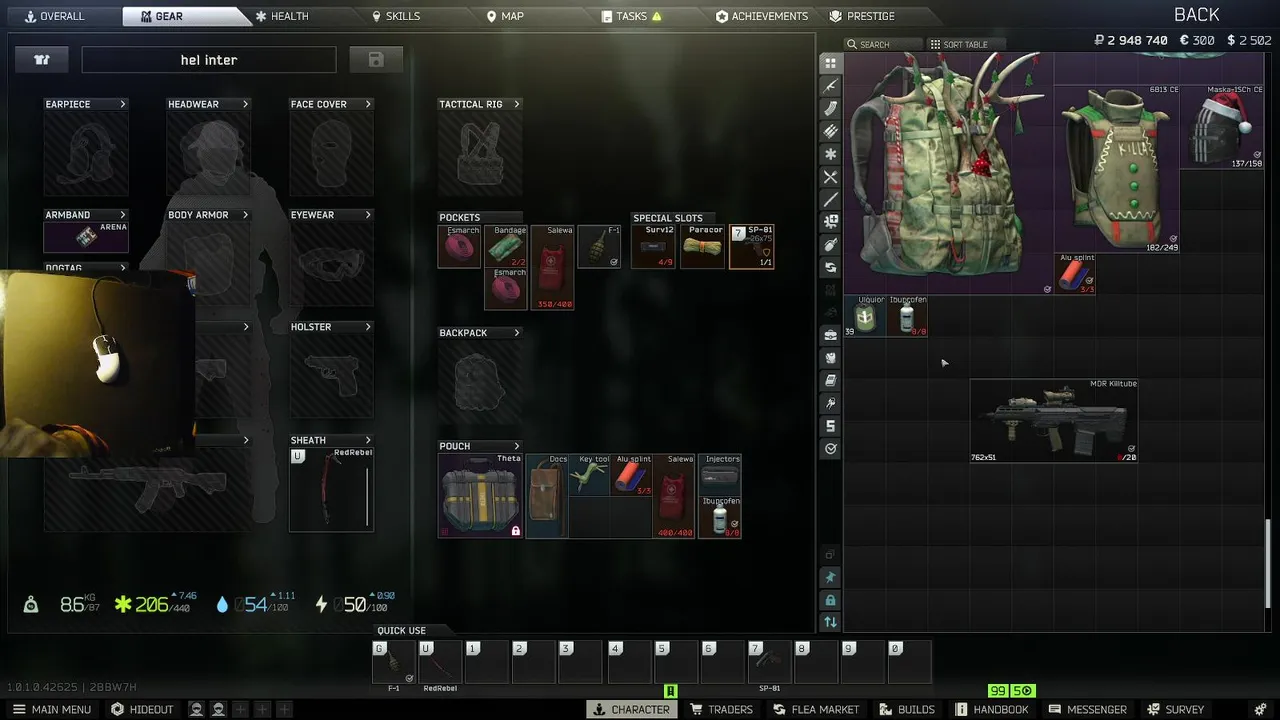The height and width of the screenshot is (720, 1280).
Task: Expand the FACE COVER slot arrow
Action: [x=368, y=104]
